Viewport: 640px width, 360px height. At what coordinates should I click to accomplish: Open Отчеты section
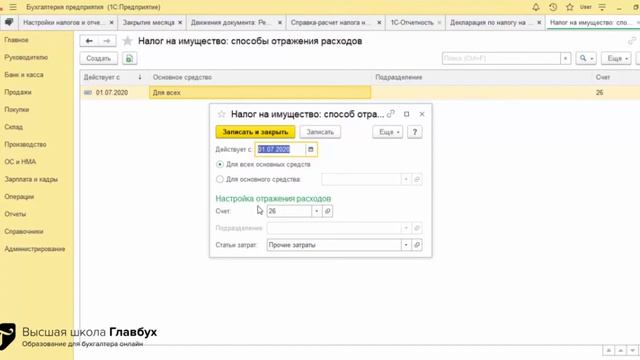point(15,214)
